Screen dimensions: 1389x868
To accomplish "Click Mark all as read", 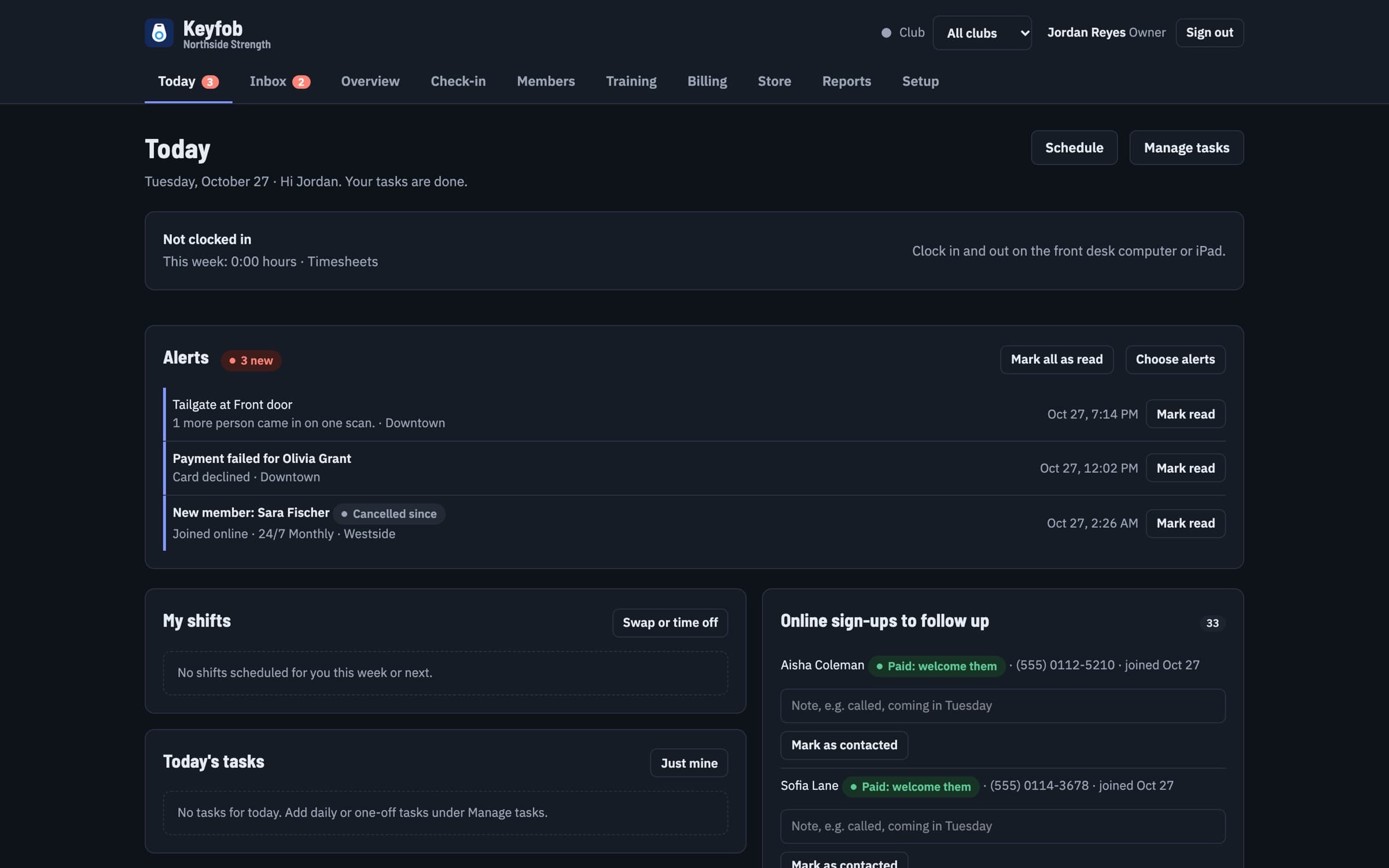I will click(x=1057, y=359).
